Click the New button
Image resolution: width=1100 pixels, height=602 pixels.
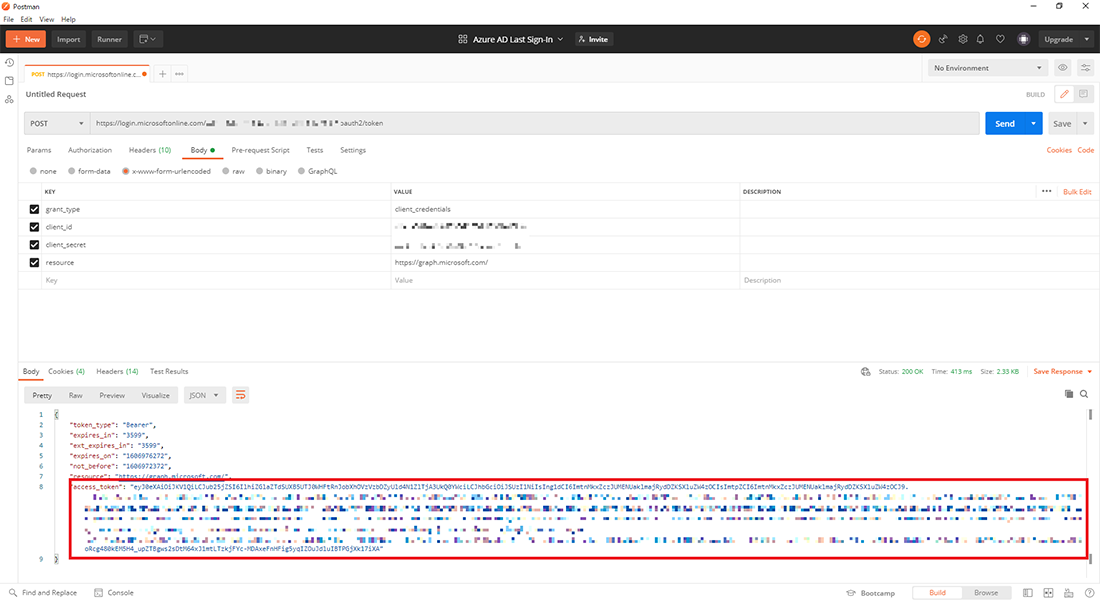click(26, 39)
